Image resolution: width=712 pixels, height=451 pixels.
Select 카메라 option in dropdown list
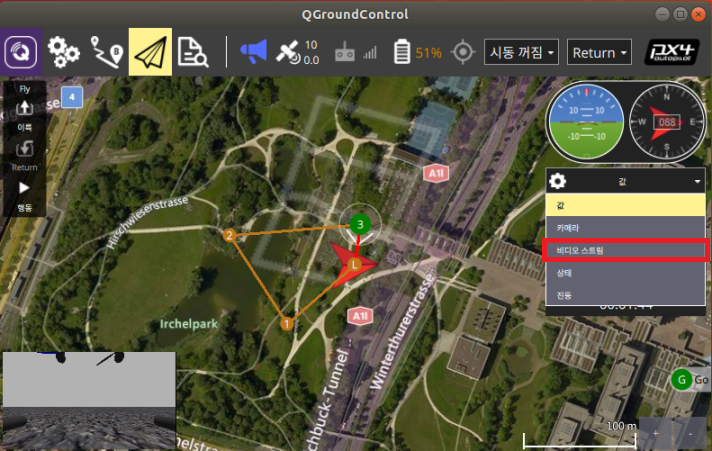[625, 228]
